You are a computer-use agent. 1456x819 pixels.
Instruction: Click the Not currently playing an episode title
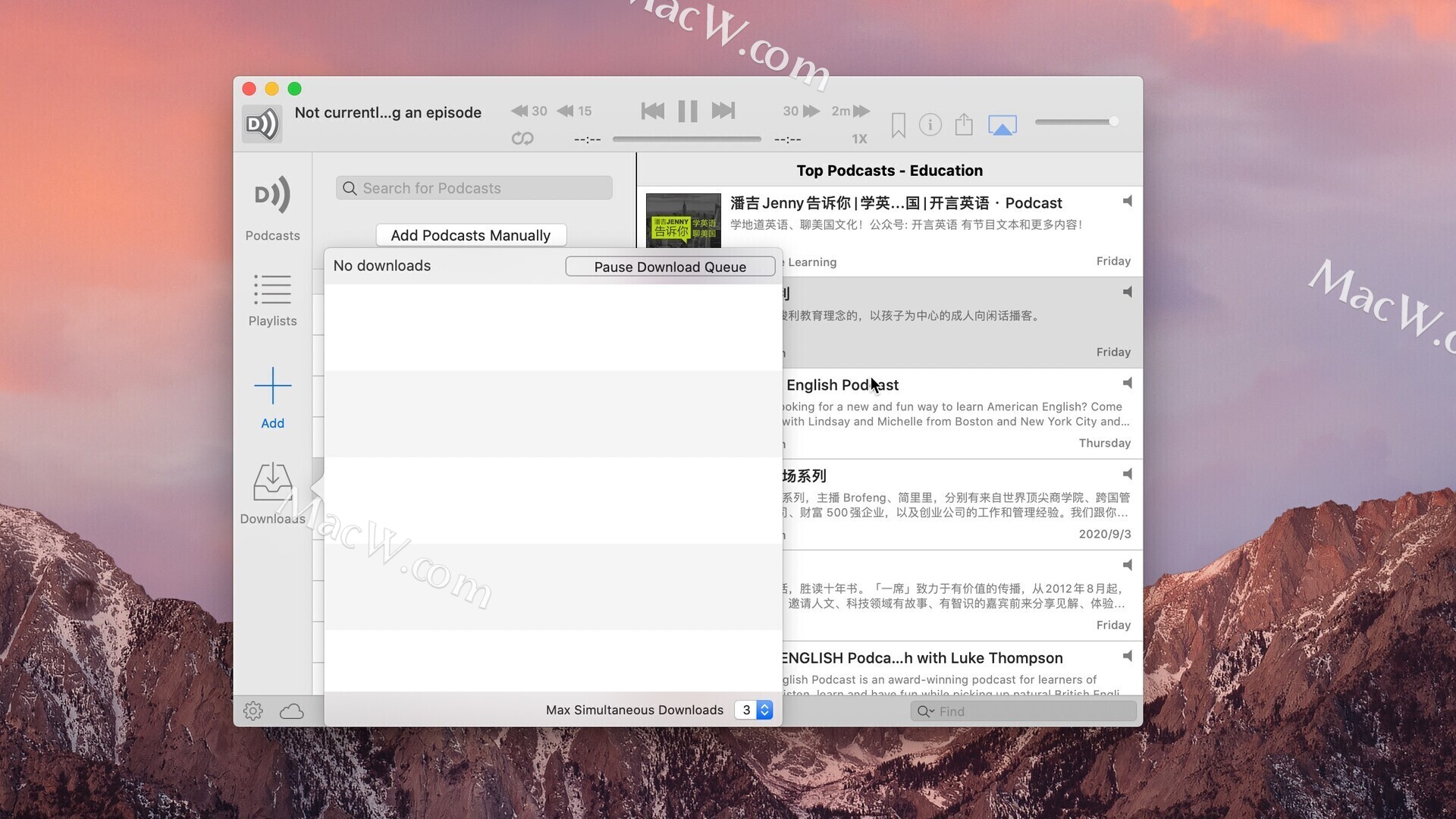tap(388, 112)
